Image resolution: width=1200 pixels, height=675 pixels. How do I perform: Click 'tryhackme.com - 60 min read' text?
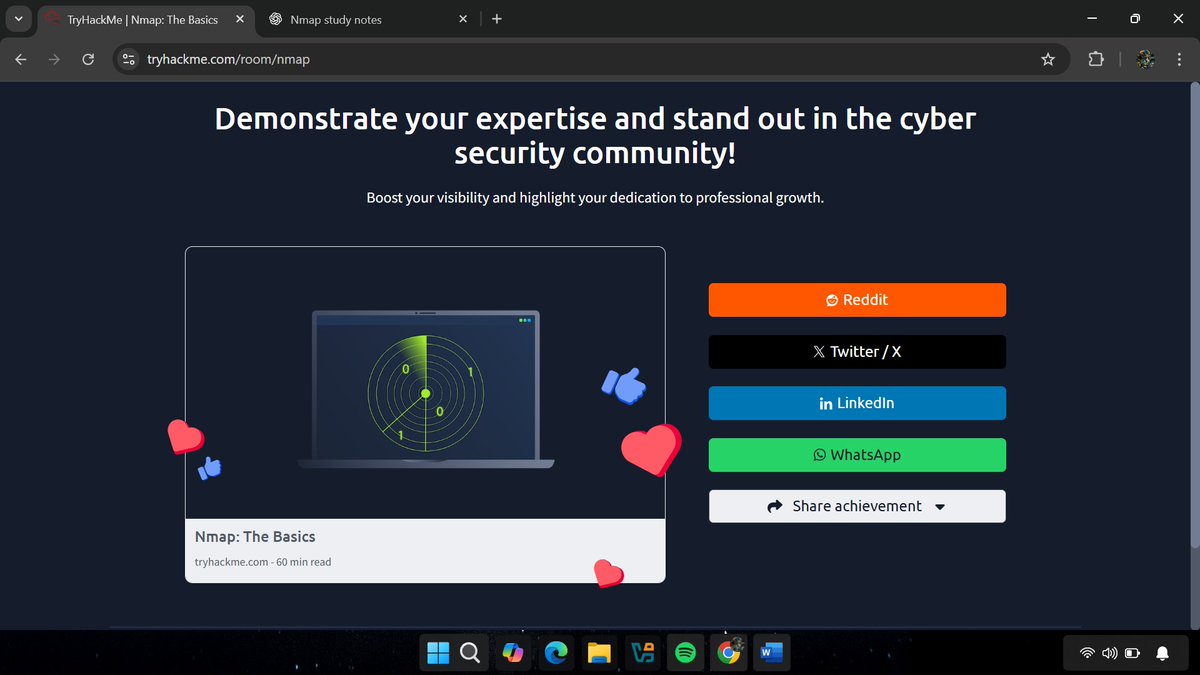click(263, 562)
